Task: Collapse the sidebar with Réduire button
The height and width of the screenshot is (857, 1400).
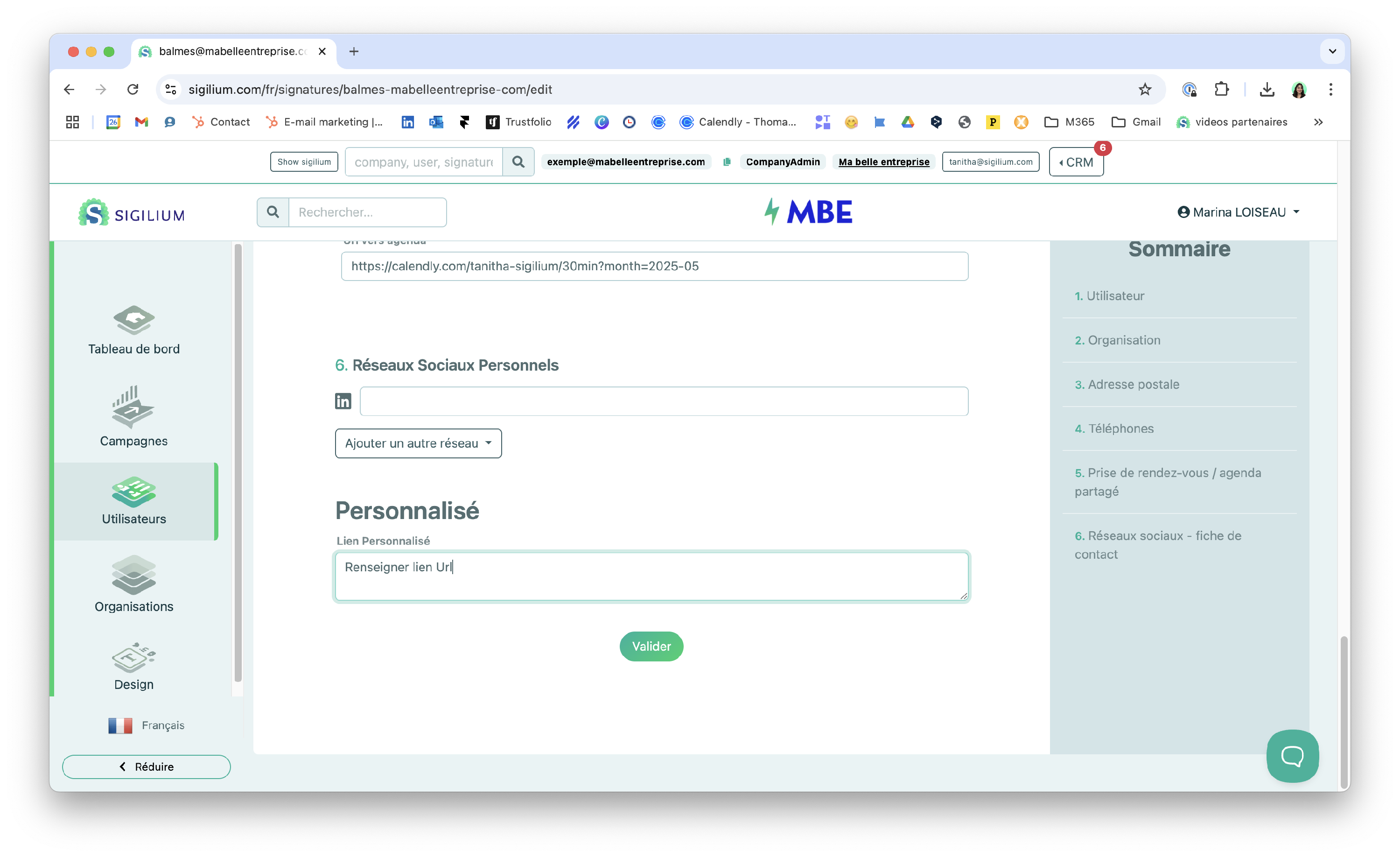Action: [147, 766]
